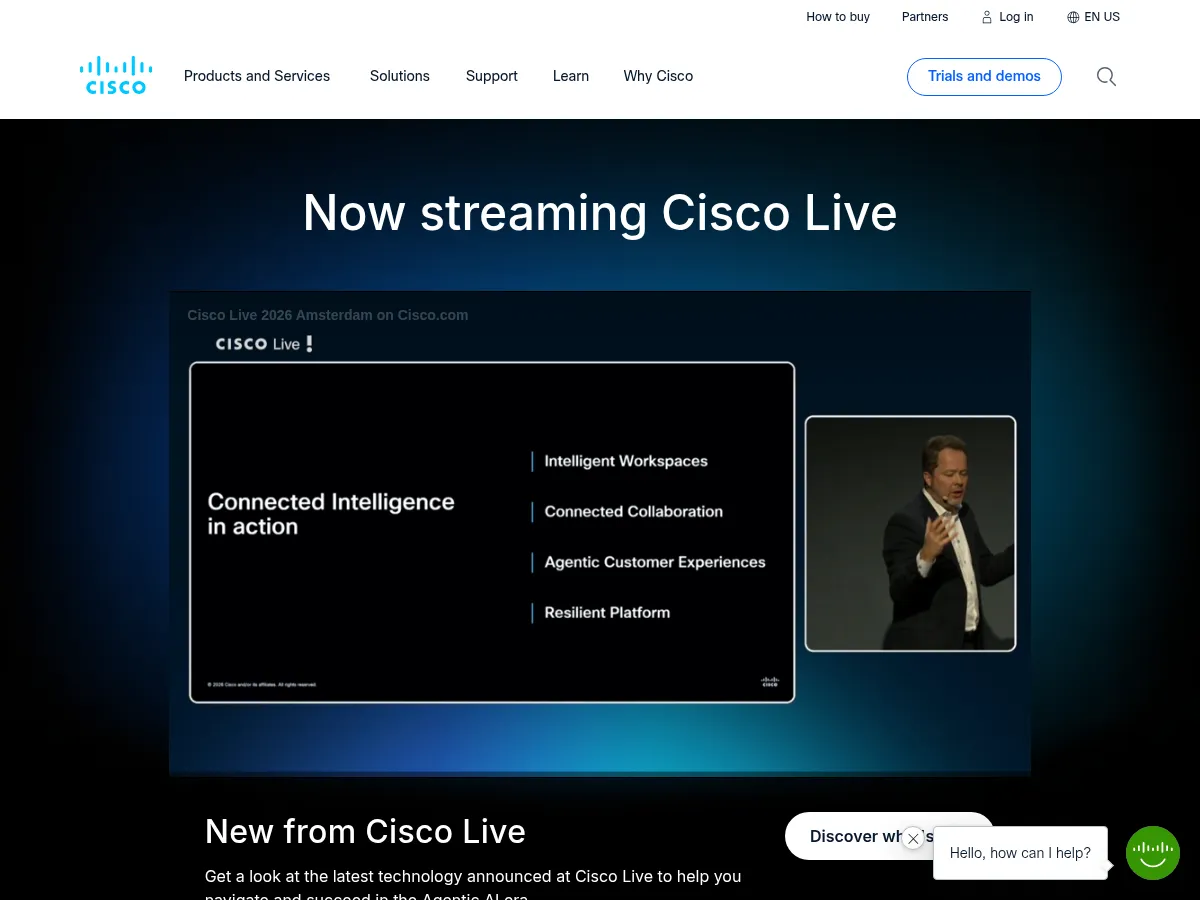Click the globe language icon
The image size is (1200, 900).
pyautogui.click(x=1073, y=17)
